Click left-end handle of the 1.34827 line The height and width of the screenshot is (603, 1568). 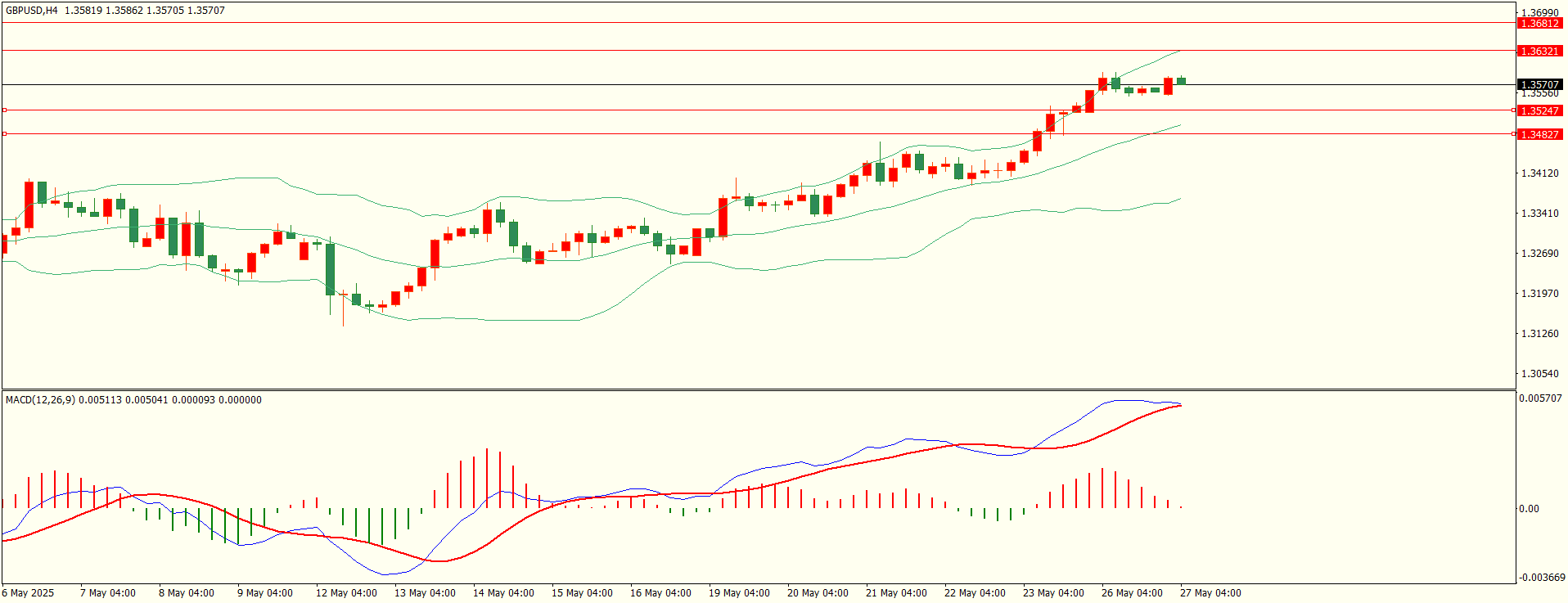pos(4,133)
